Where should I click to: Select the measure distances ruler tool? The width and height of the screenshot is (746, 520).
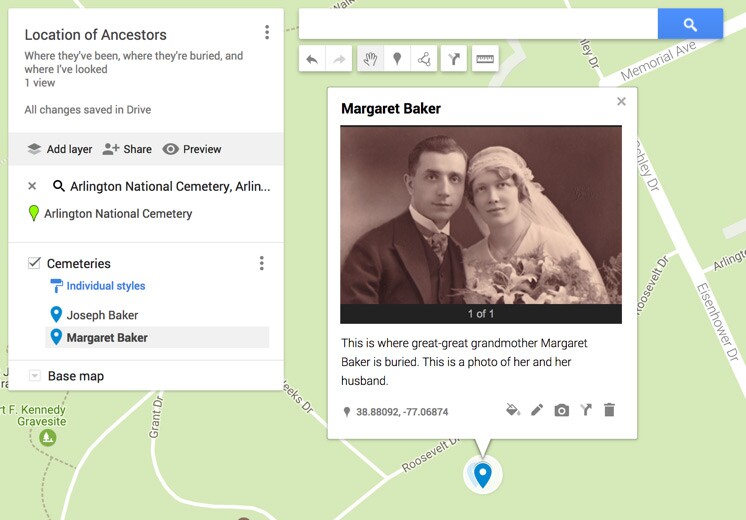coord(485,59)
